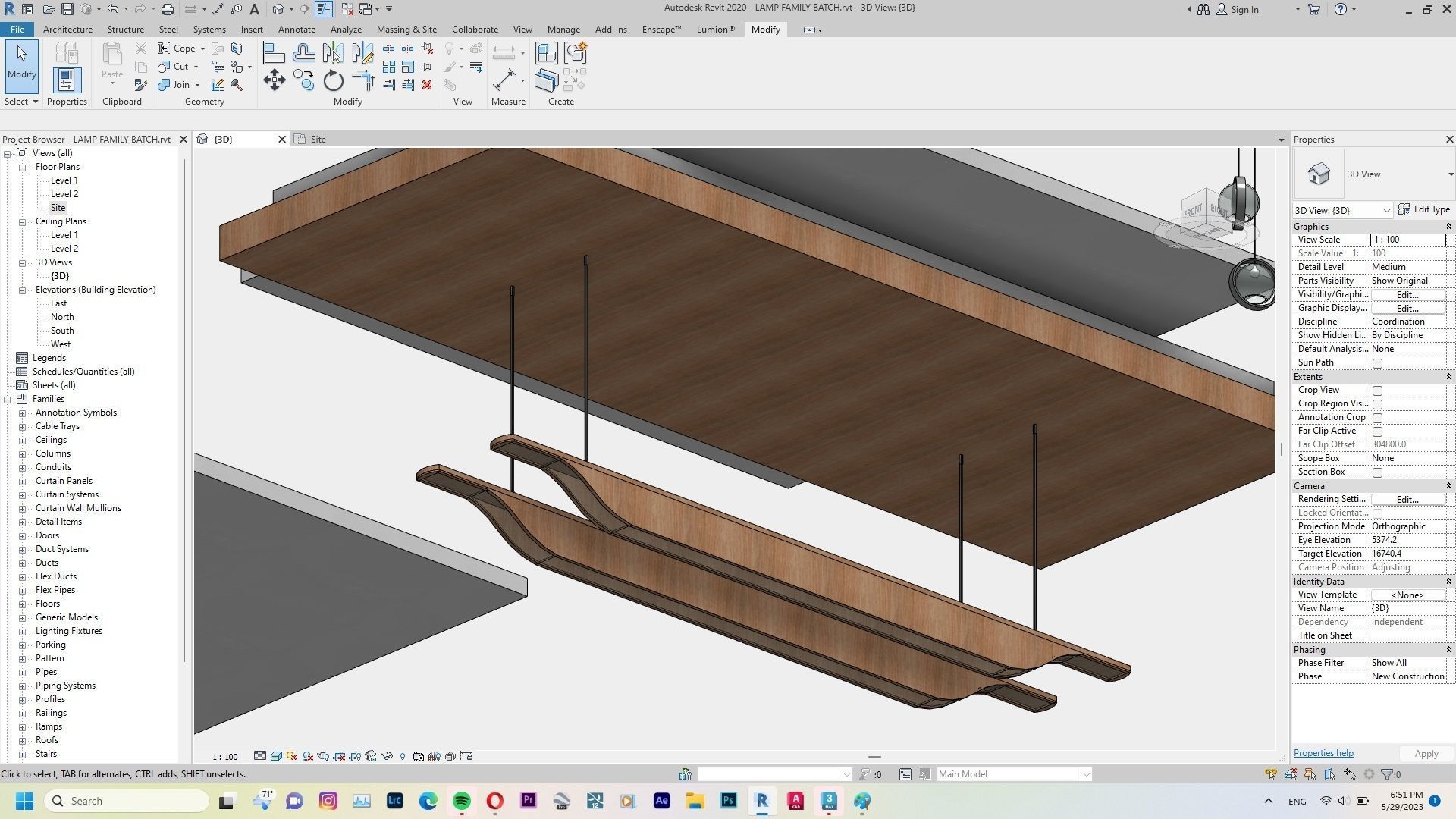Click the Print icon in the quick access toolbar
This screenshot has height=819, width=1456.
[168, 9]
